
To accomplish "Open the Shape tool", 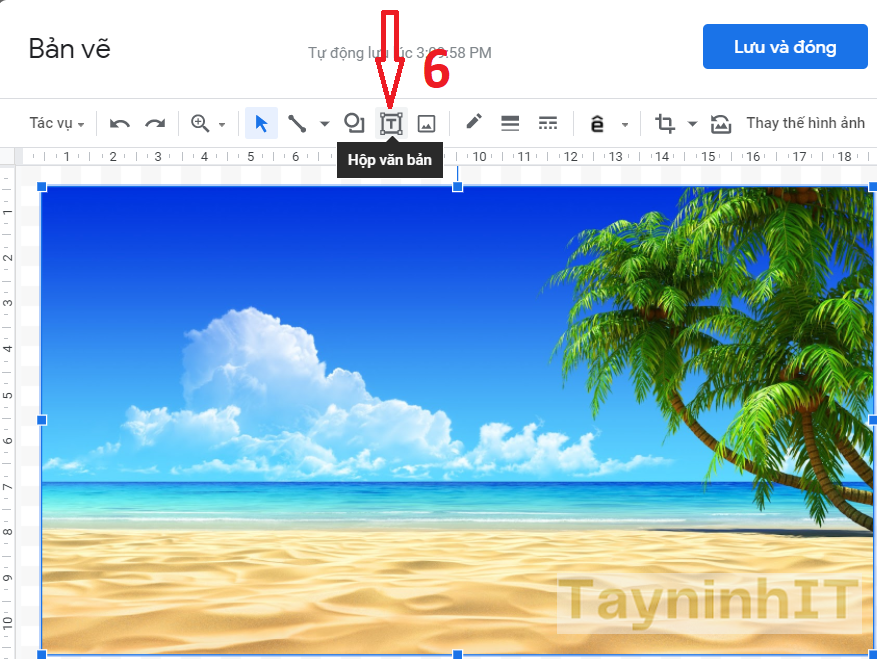I will point(354,123).
